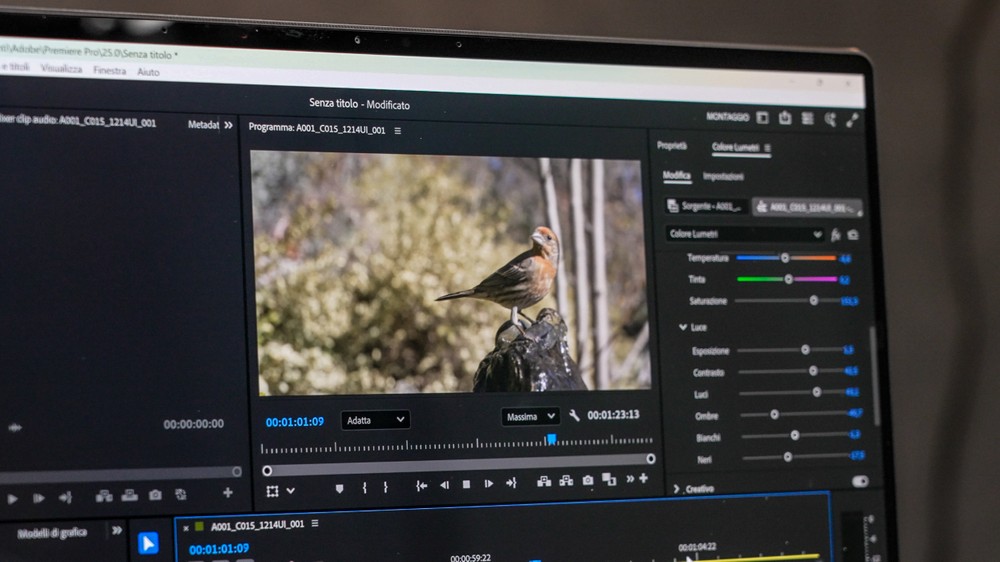This screenshot has height=562, width=1000.
Task: Close the A001_C015_1214UI_001 timeline tab
Action: 186,528
